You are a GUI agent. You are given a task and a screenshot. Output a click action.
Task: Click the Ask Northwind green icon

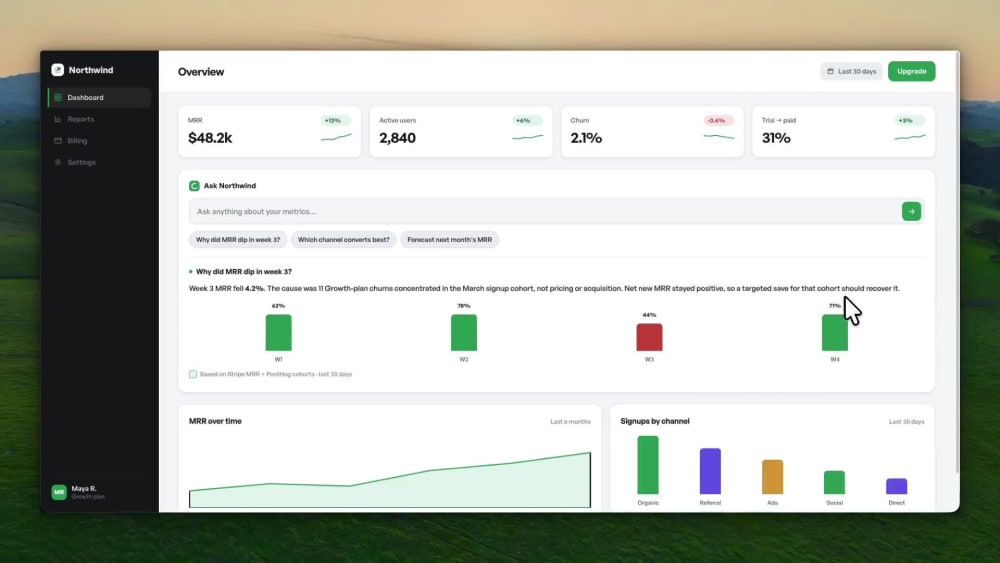coord(194,186)
